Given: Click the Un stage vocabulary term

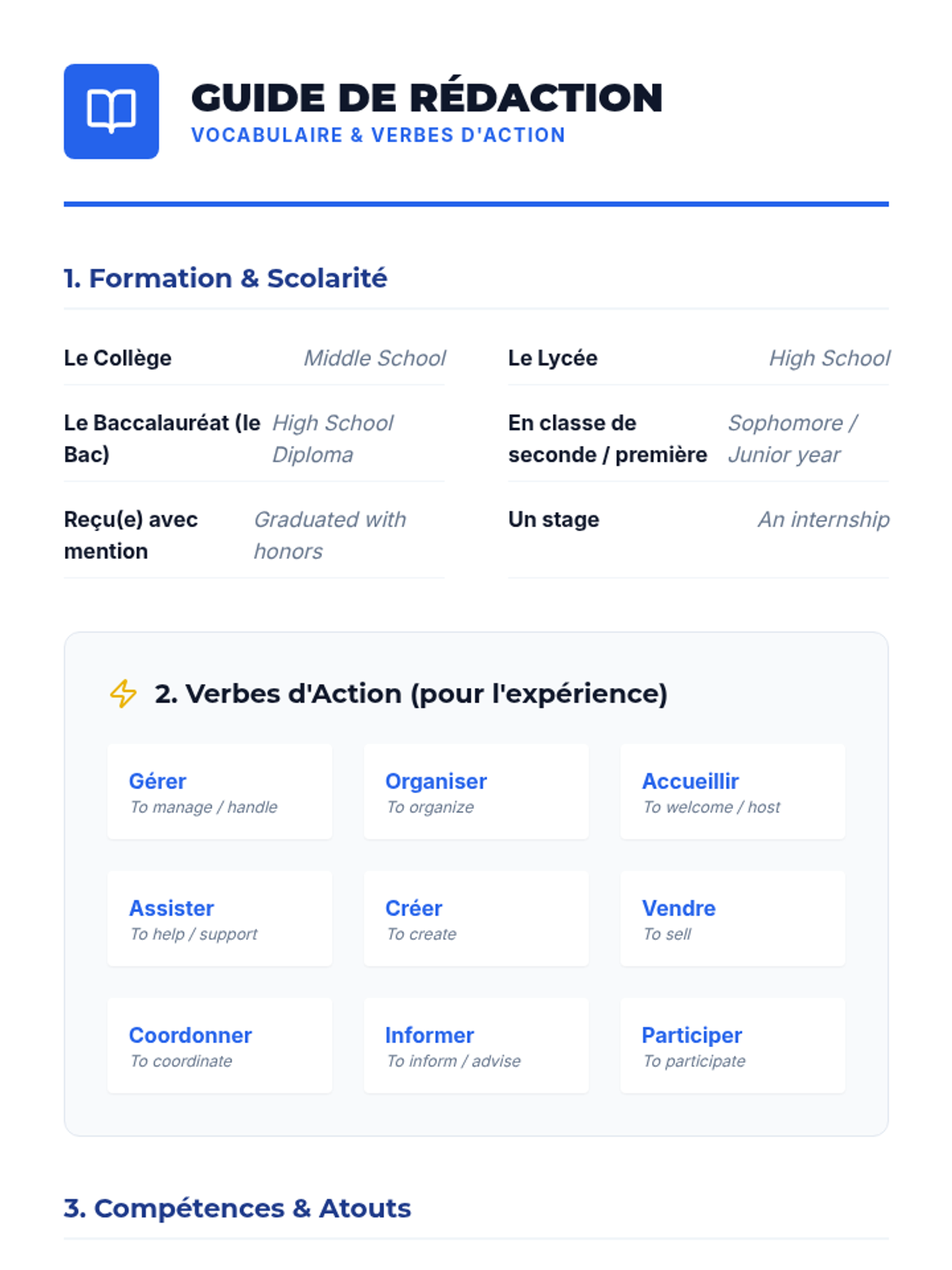Looking at the screenshot, I should pos(554,519).
